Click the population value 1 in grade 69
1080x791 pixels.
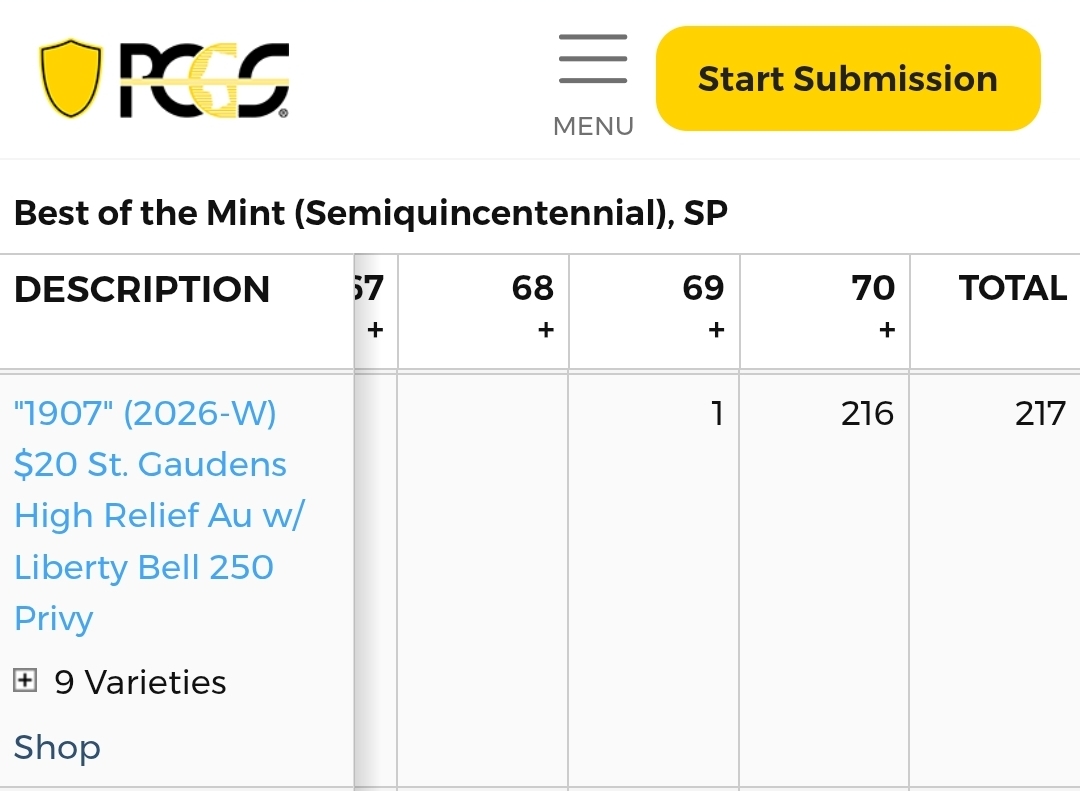[x=717, y=413]
